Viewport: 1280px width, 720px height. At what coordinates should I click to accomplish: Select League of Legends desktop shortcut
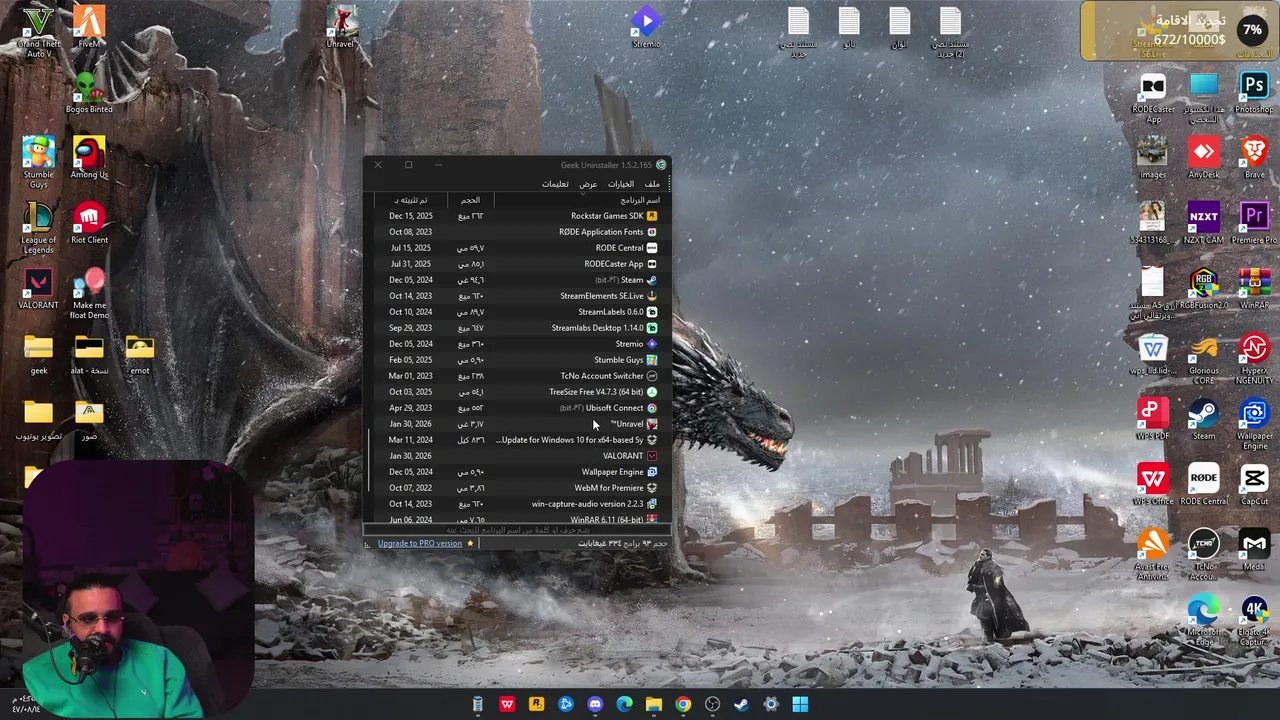38,228
